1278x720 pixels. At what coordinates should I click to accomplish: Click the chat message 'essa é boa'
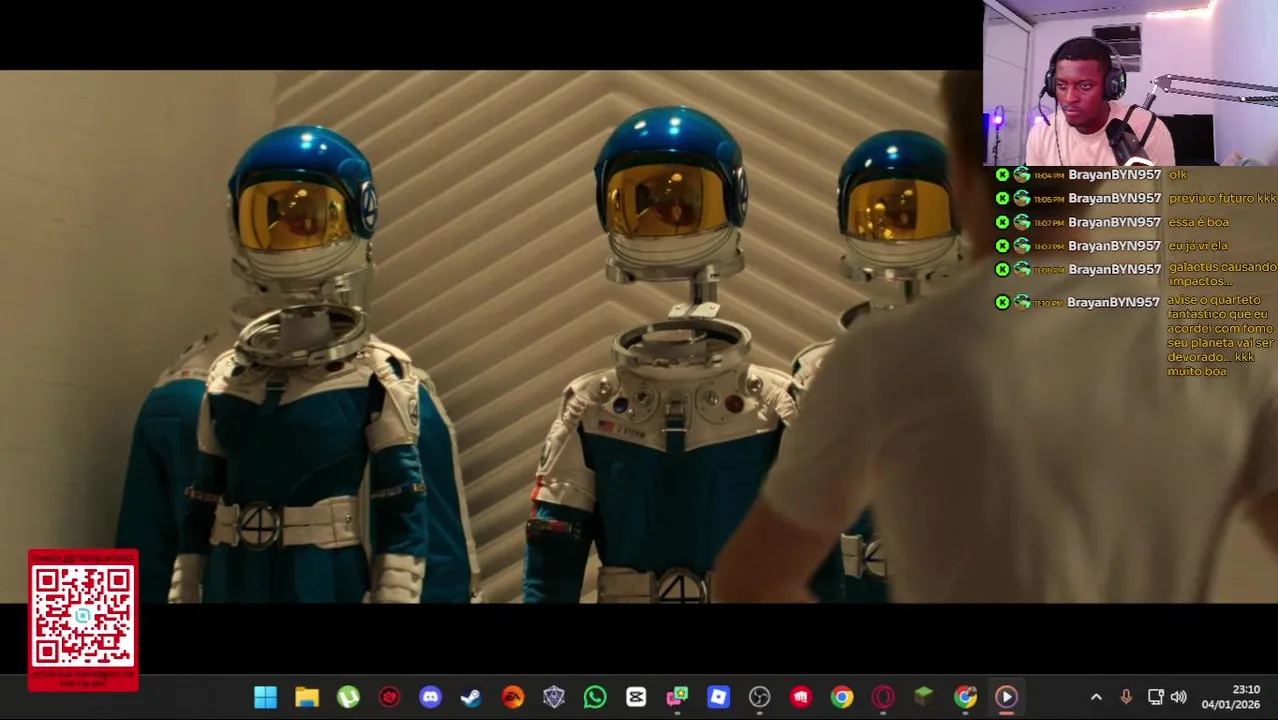pyautogui.click(x=1198, y=222)
